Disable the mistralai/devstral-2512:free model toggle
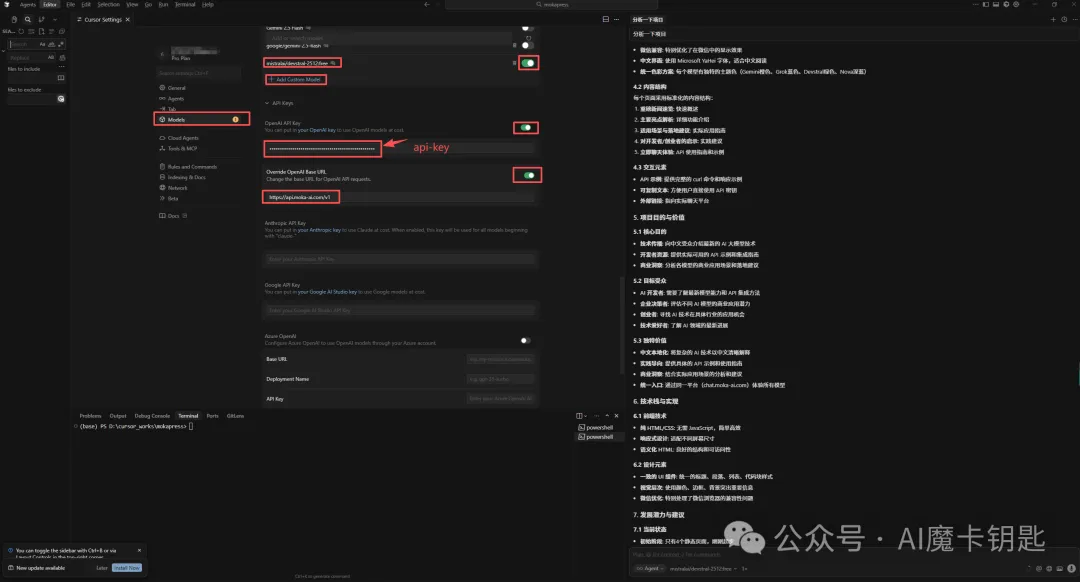This screenshot has width=1080, height=582. [528, 61]
